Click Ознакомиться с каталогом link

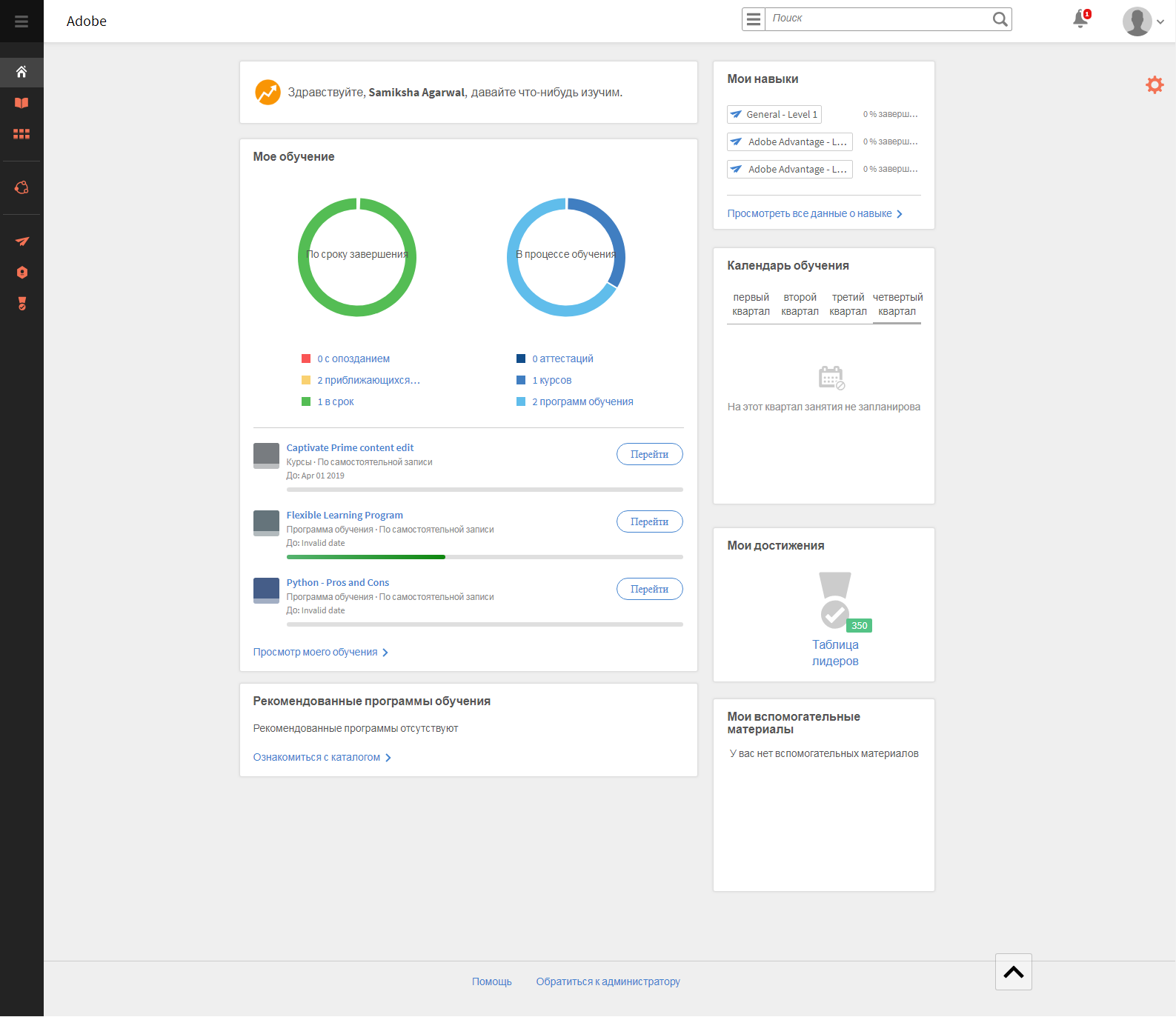click(322, 757)
